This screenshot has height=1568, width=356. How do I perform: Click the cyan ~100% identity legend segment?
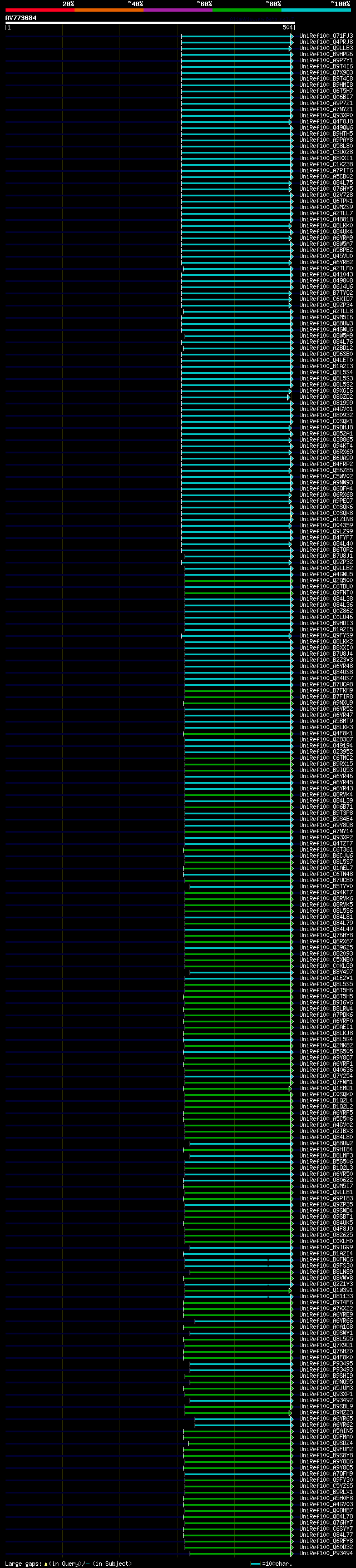(316, 10)
